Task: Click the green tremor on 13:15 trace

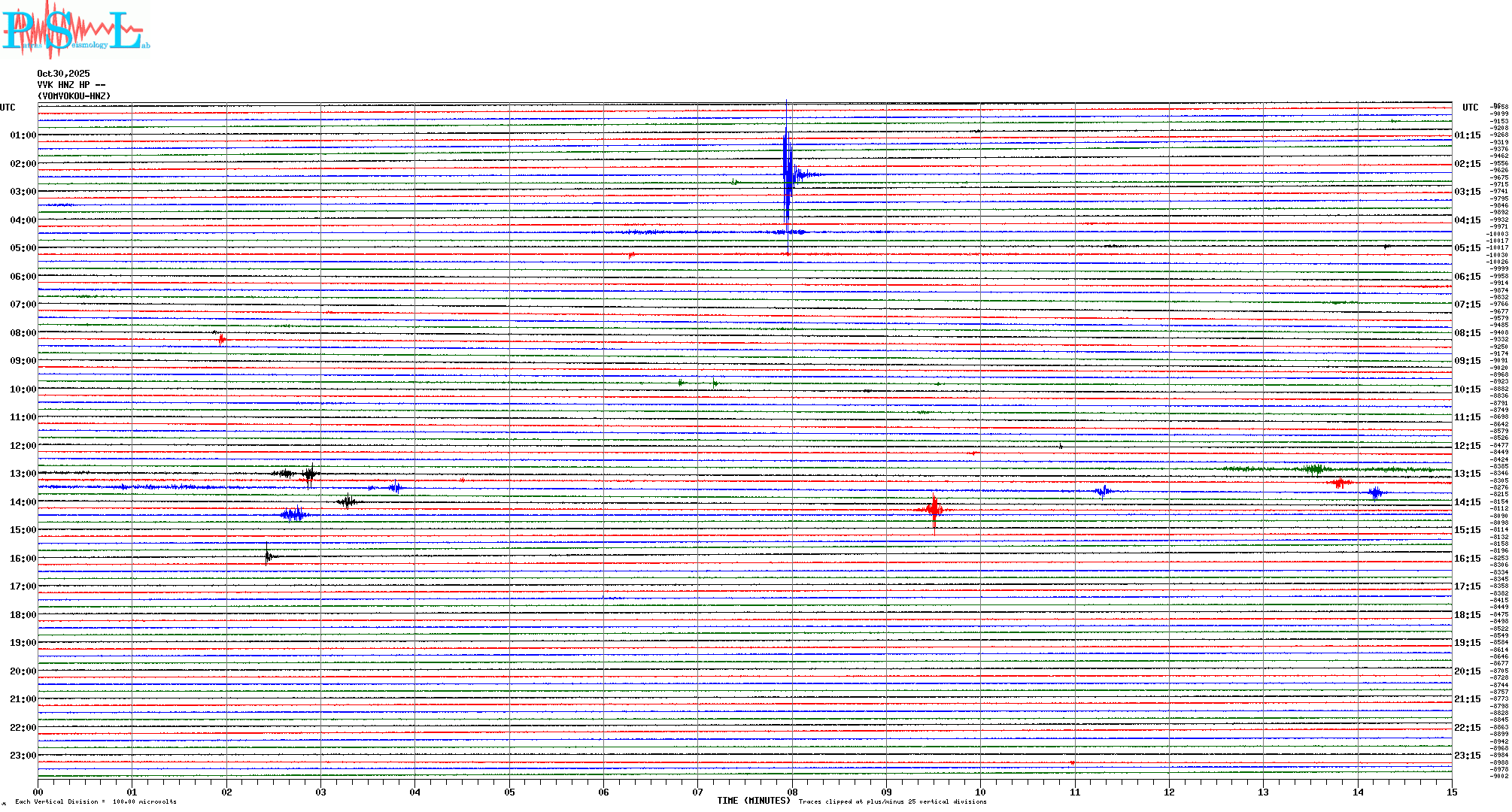Action: (x=1315, y=469)
